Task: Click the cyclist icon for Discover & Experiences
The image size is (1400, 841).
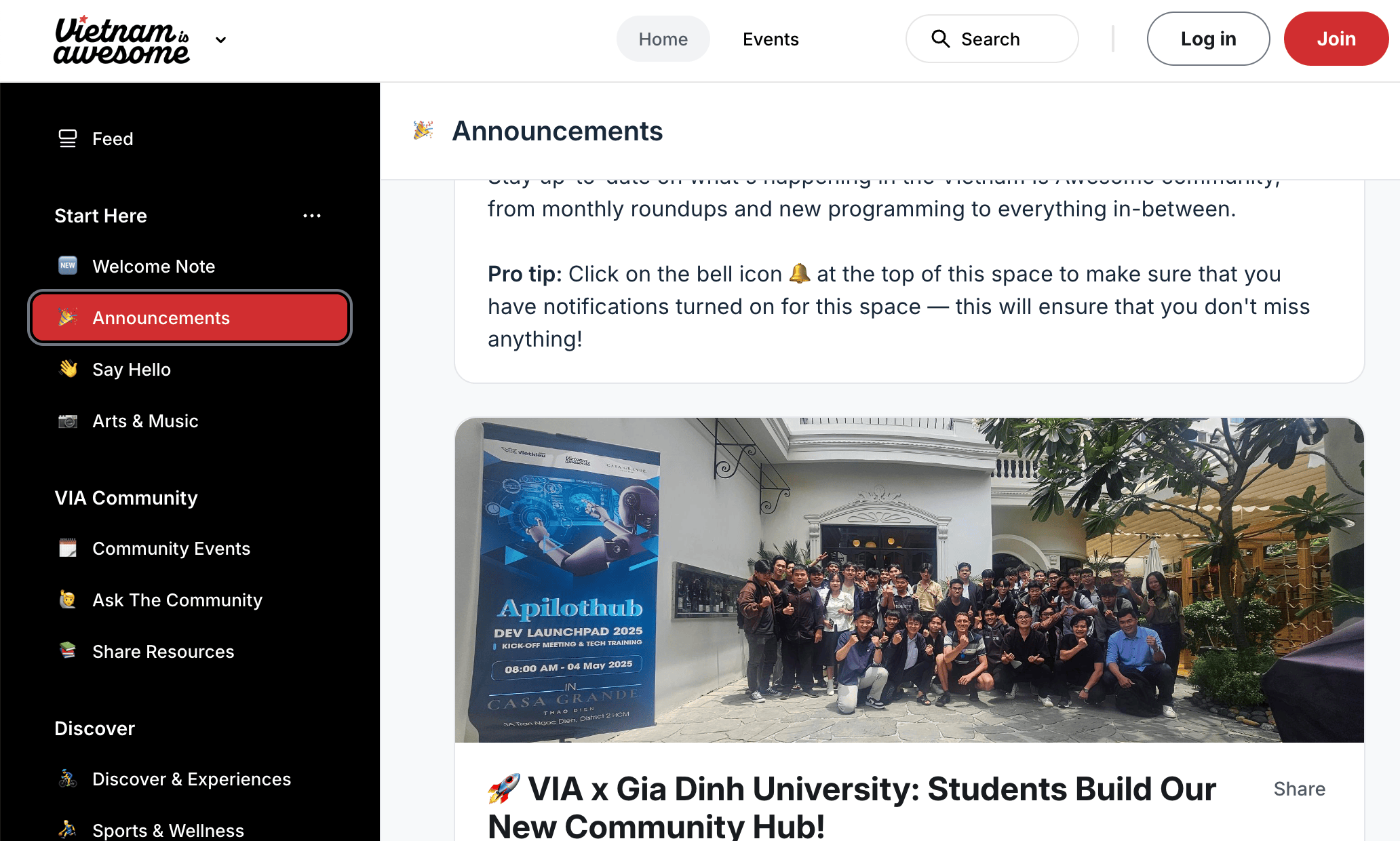Action: pos(68,779)
